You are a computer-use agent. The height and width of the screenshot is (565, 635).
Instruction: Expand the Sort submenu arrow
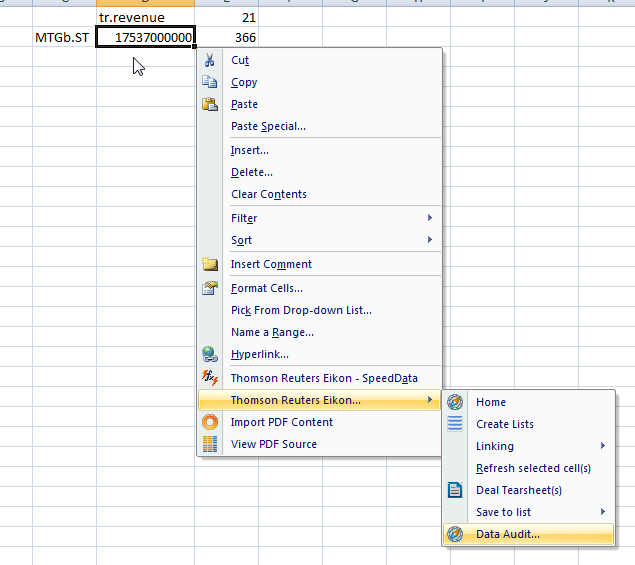430,240
